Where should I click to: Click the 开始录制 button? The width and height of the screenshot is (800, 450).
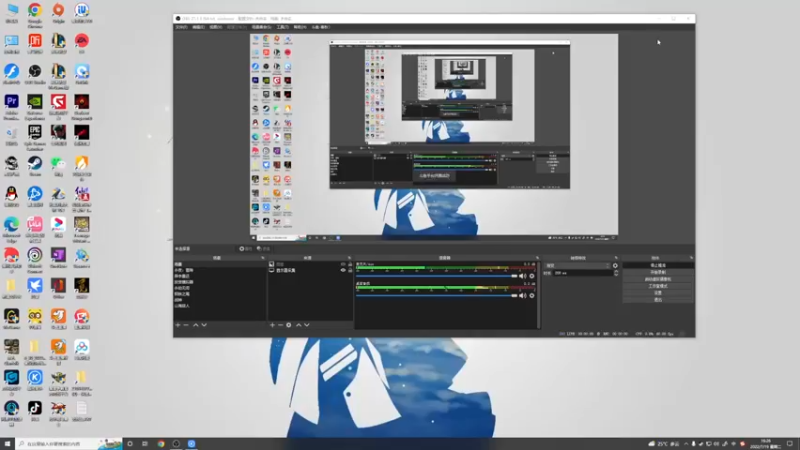coord(658,272)
